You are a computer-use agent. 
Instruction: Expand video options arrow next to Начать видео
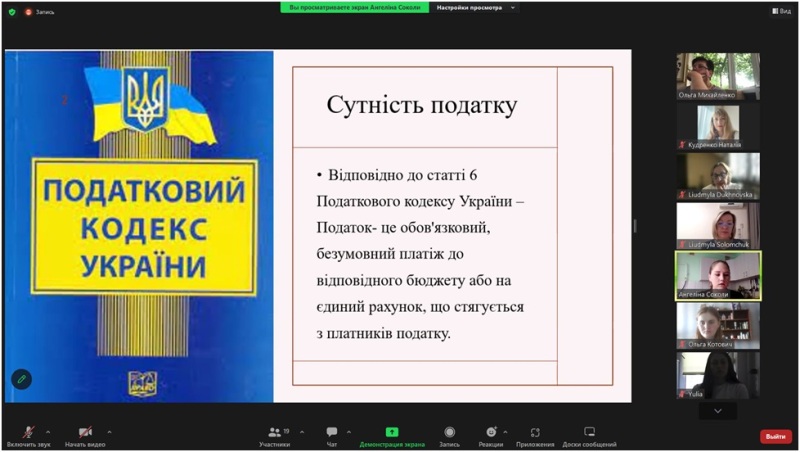(109, 432)
